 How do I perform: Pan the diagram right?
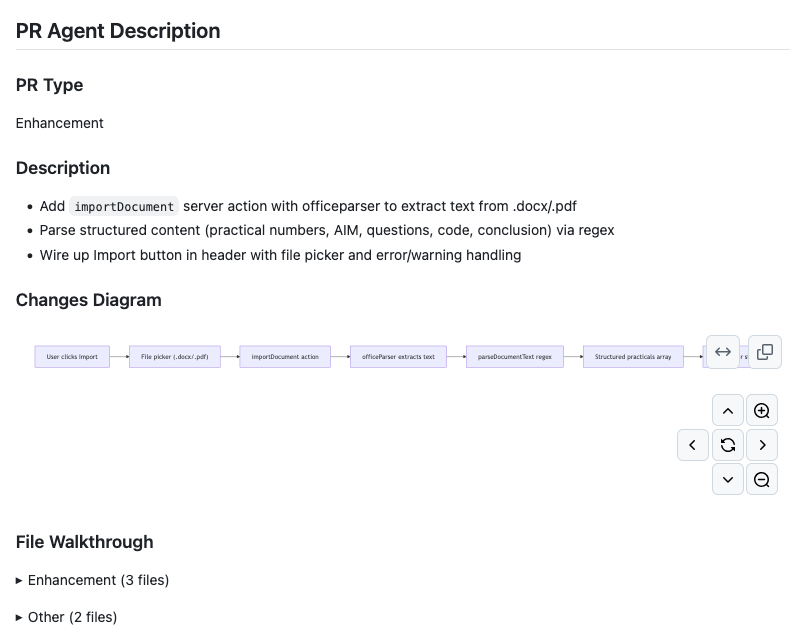[x=762, y=445]
